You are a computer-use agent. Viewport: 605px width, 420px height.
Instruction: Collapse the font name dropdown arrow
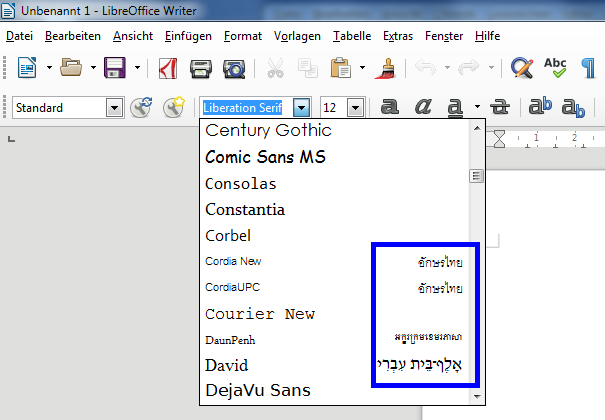301,108
